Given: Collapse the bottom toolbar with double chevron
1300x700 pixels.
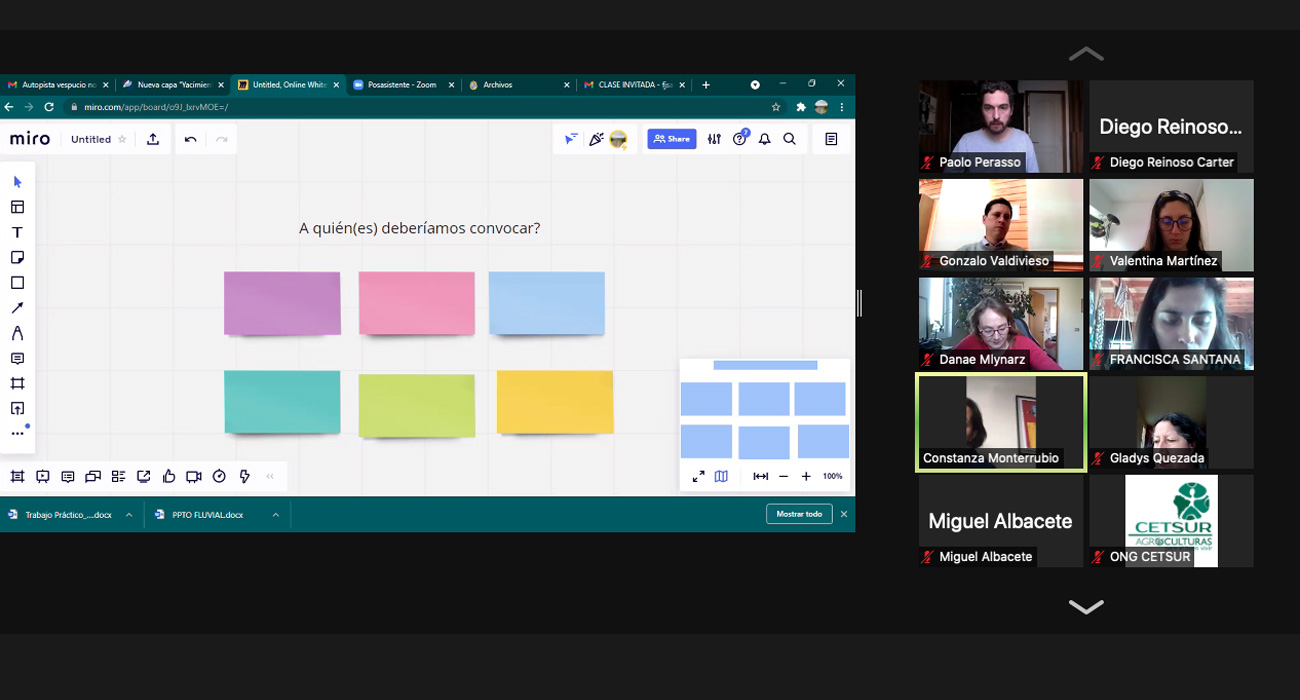Looking at the screenshot, I should (270, 477).
